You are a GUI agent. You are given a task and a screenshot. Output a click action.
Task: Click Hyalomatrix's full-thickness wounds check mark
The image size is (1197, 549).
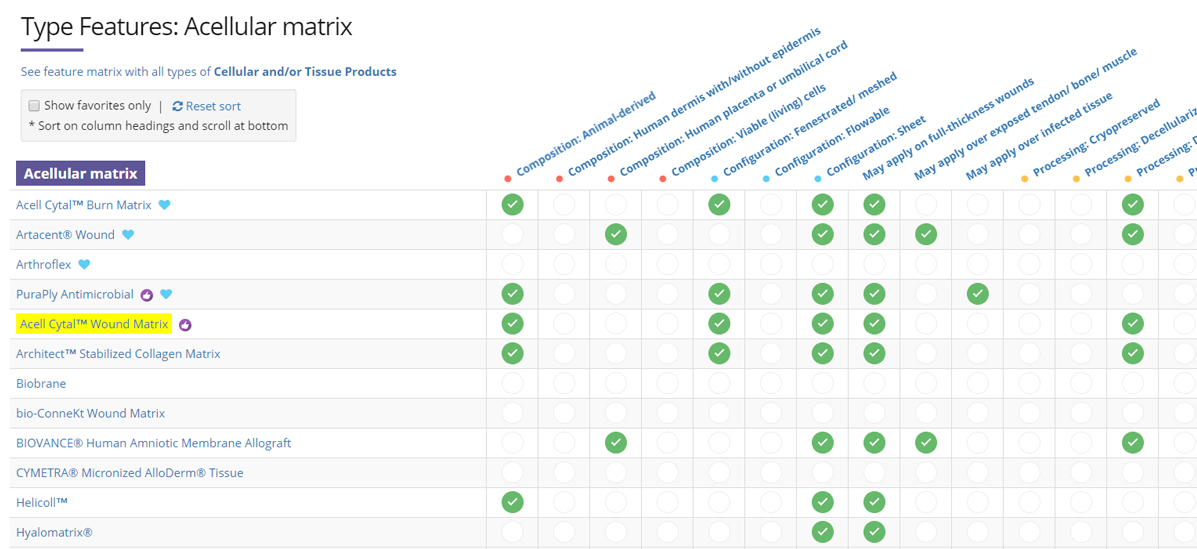874,532
